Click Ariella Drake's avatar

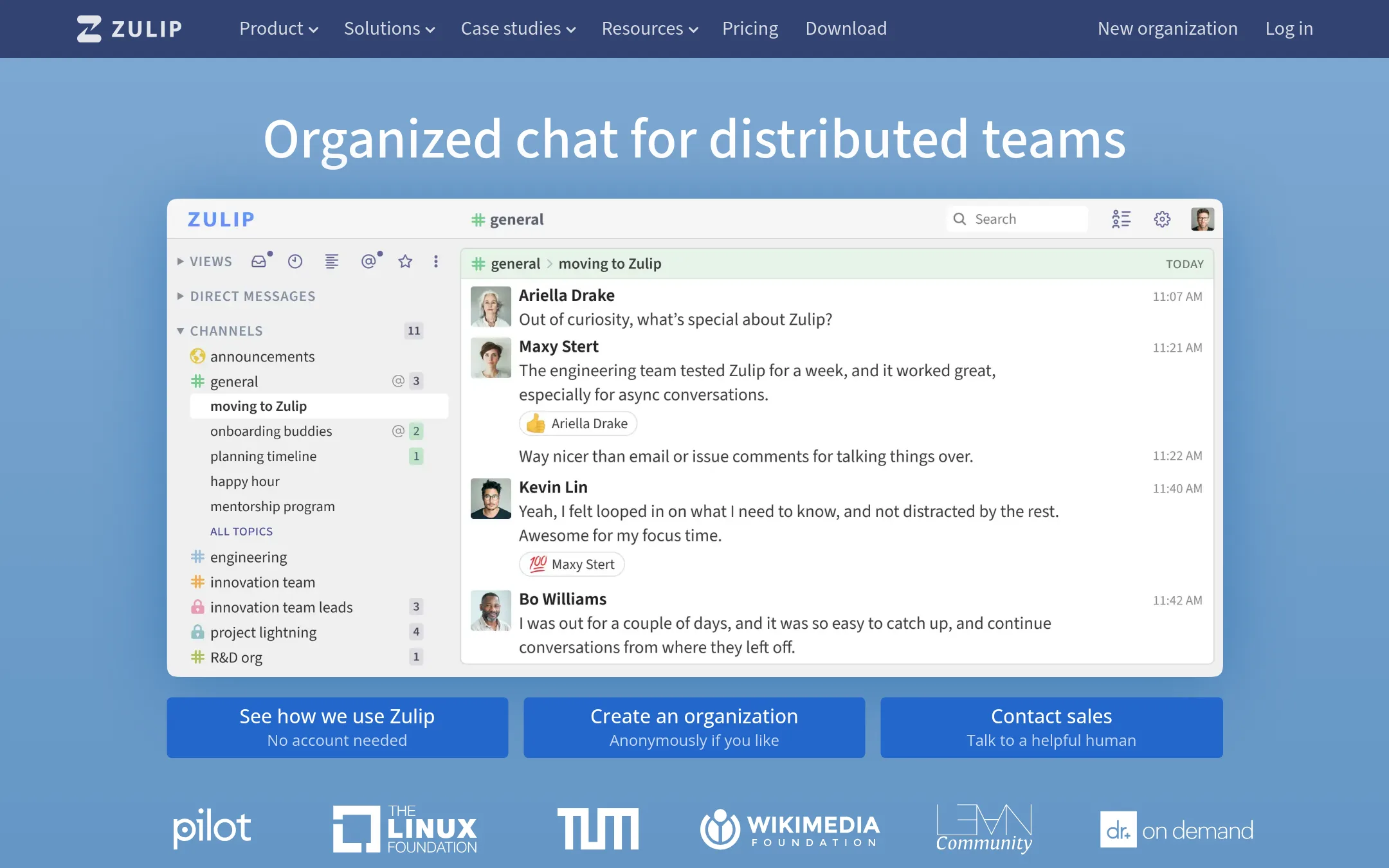click(x=491, y=307)
